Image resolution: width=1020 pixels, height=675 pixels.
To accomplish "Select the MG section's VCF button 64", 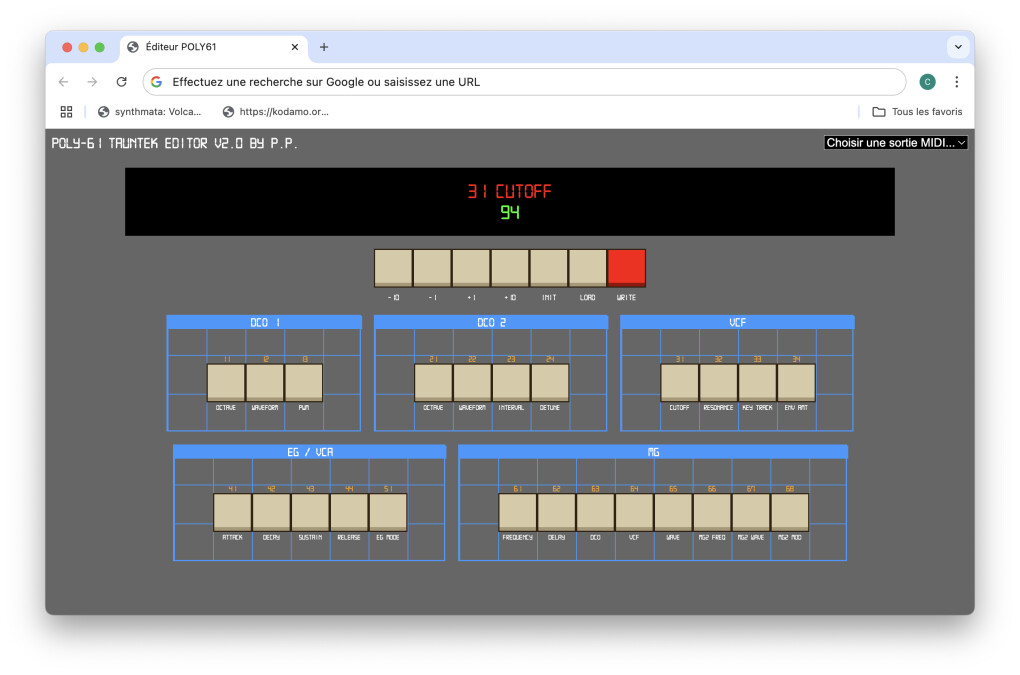I will [x=634, y=512].
